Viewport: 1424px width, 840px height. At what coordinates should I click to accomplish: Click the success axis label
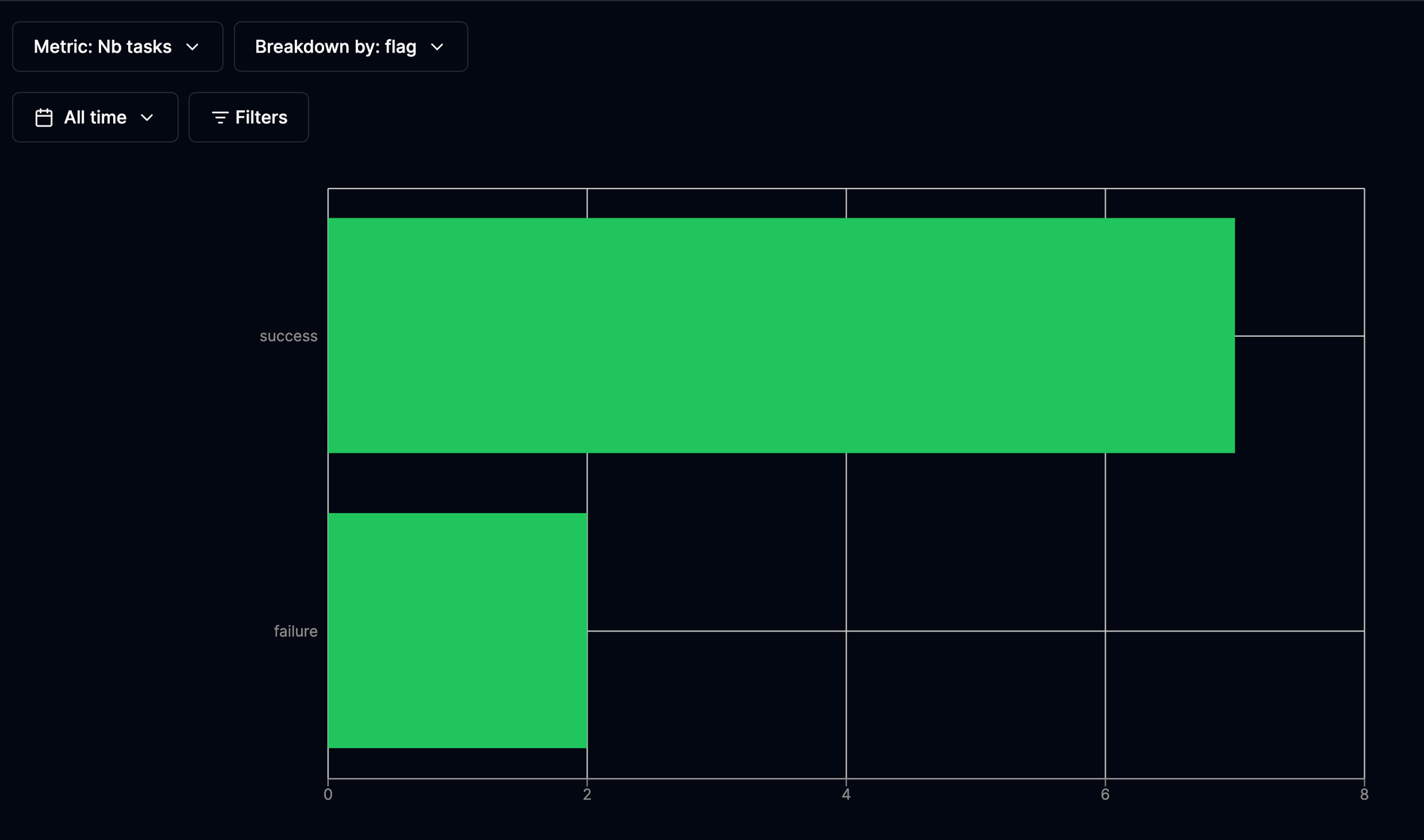click(288, 336)
